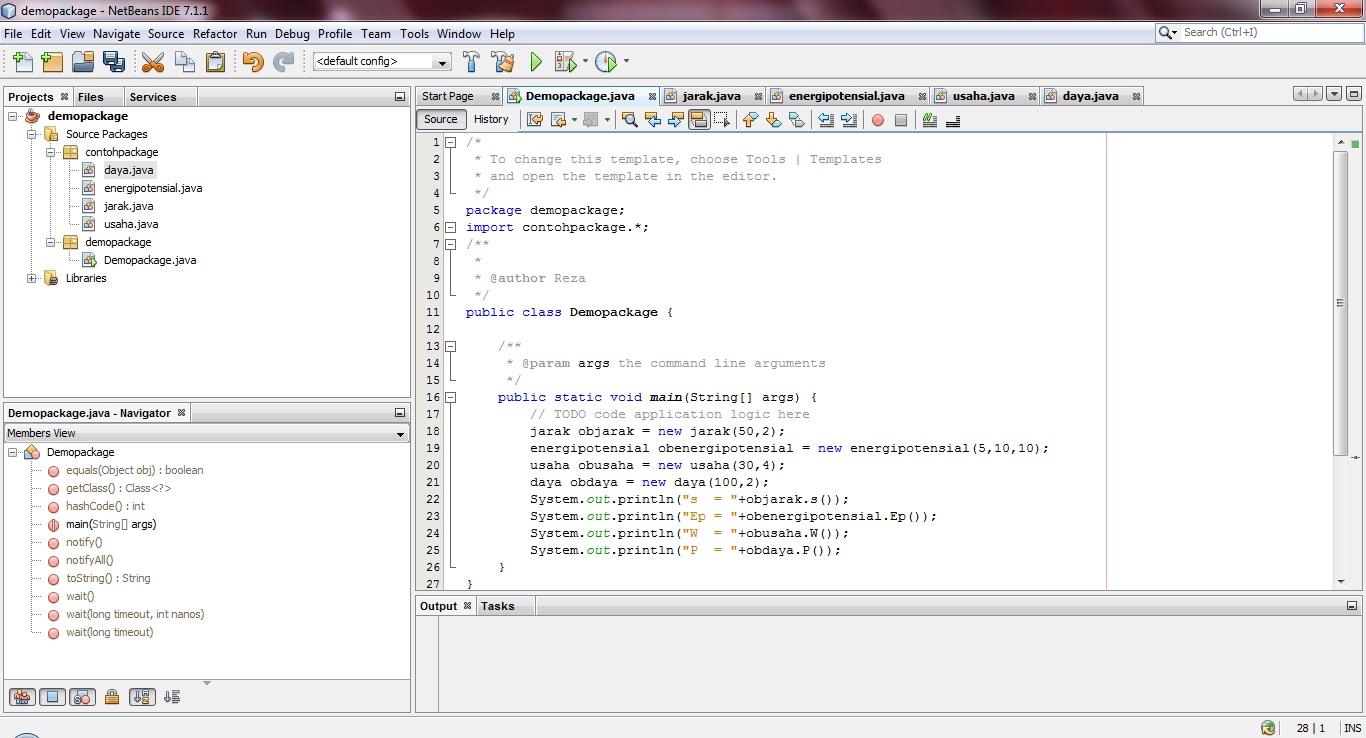
Task: Start macro recording in editor toolbar
Action: coord(877,120)
